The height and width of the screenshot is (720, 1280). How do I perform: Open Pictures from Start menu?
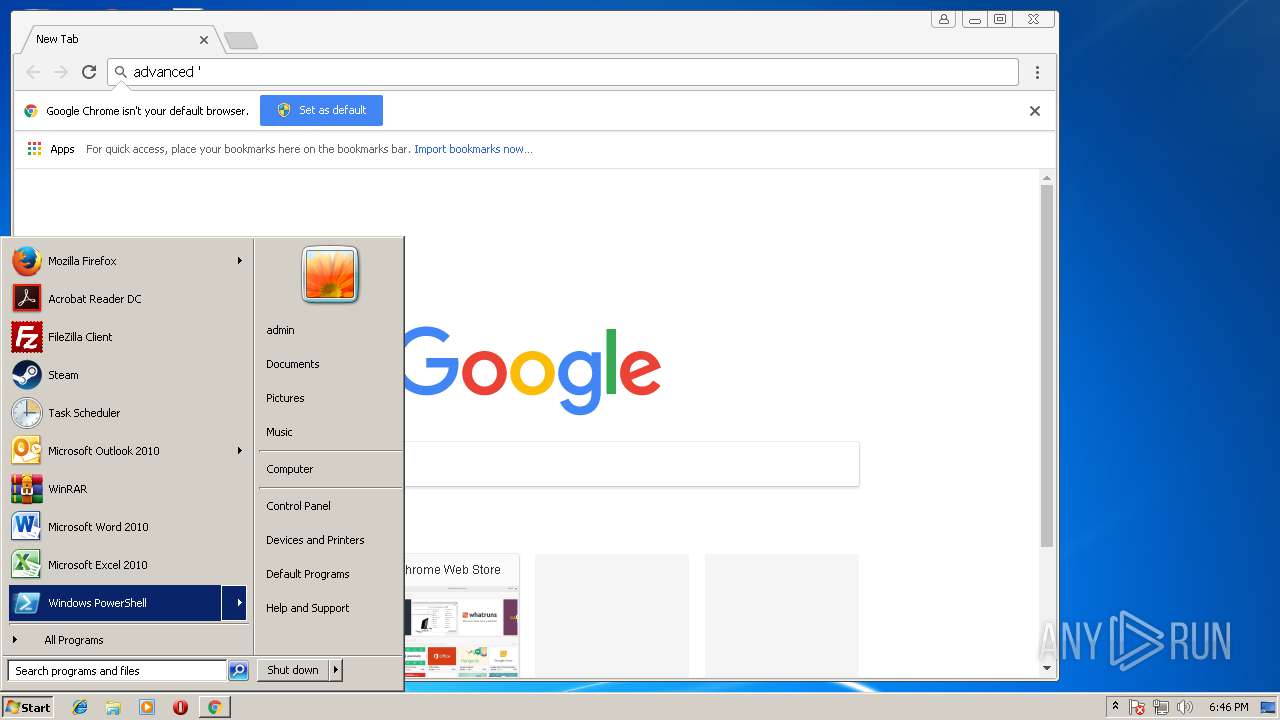point(285,398)
